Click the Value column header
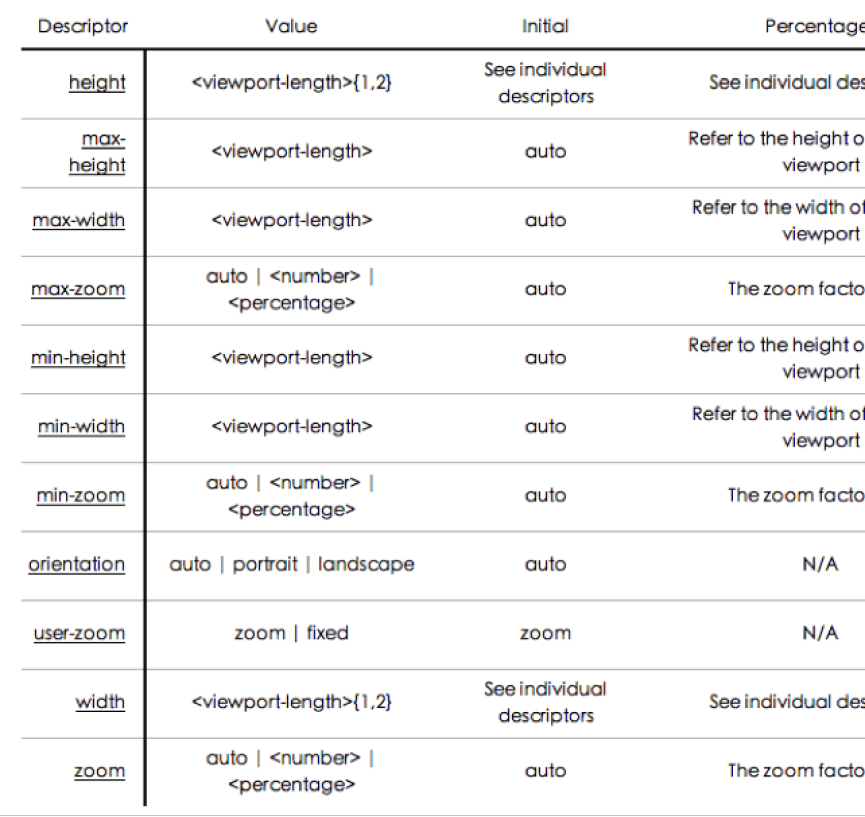865x817 pixels. pyautogui.click(x=291, y=26)
